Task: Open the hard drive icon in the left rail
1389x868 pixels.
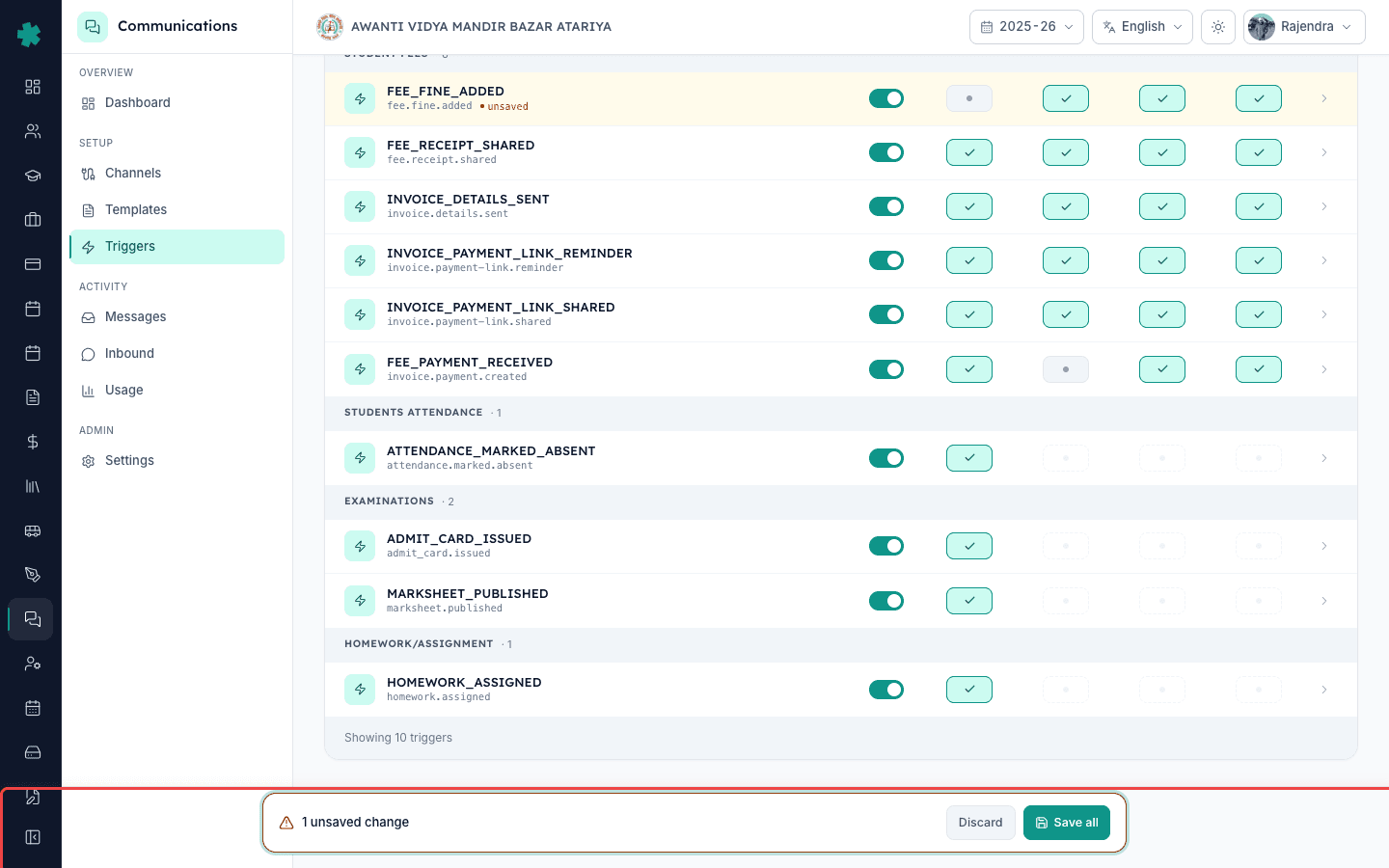Action: (33, 752)
